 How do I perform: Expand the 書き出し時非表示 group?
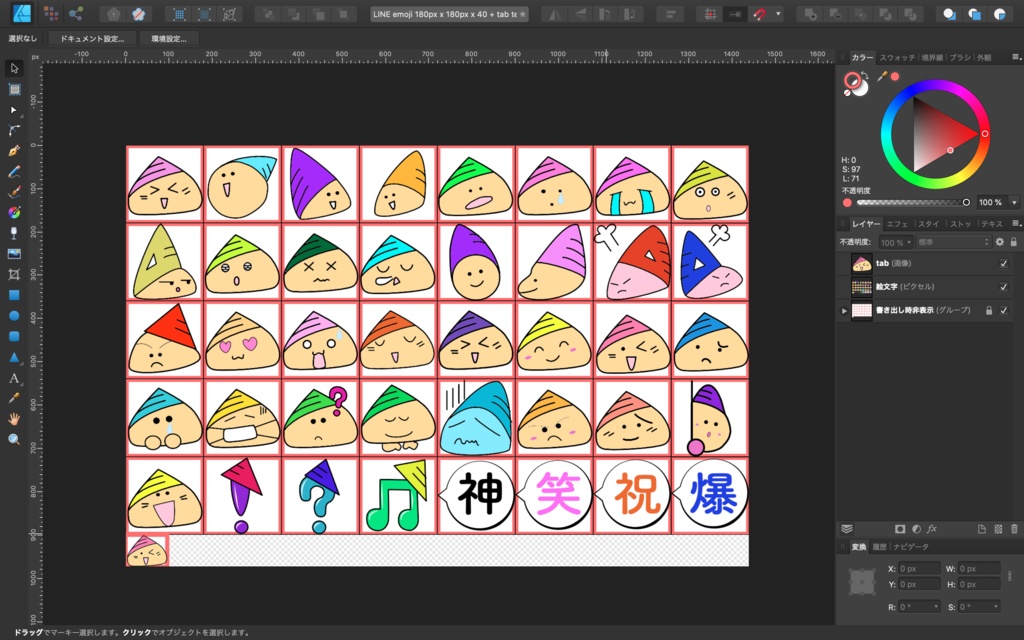click(844, 310)
